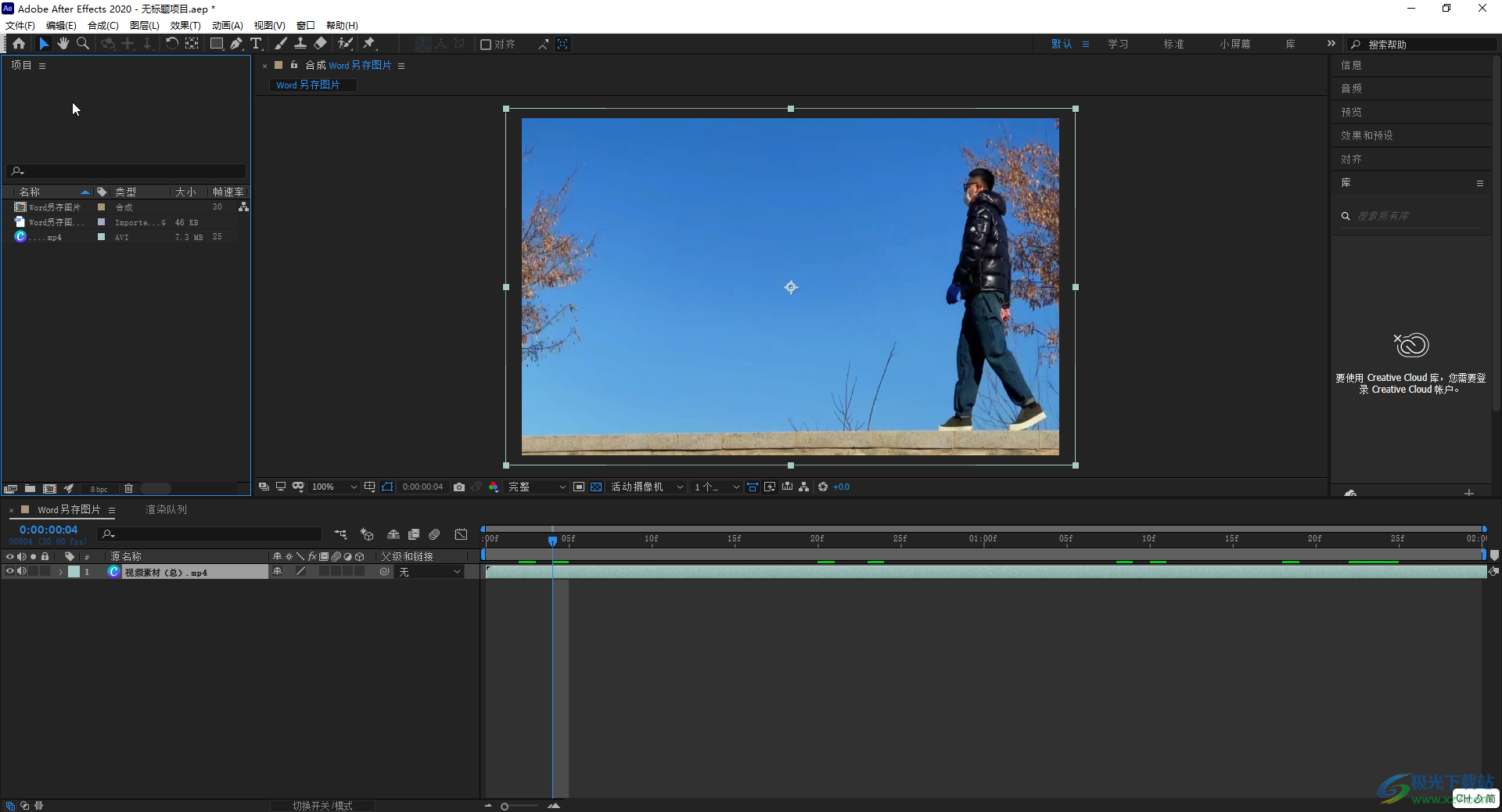The width and height of the screenshot is (1502, 812).
Task: Reset exposure icon in viewer
Action: tap(823, 487)
